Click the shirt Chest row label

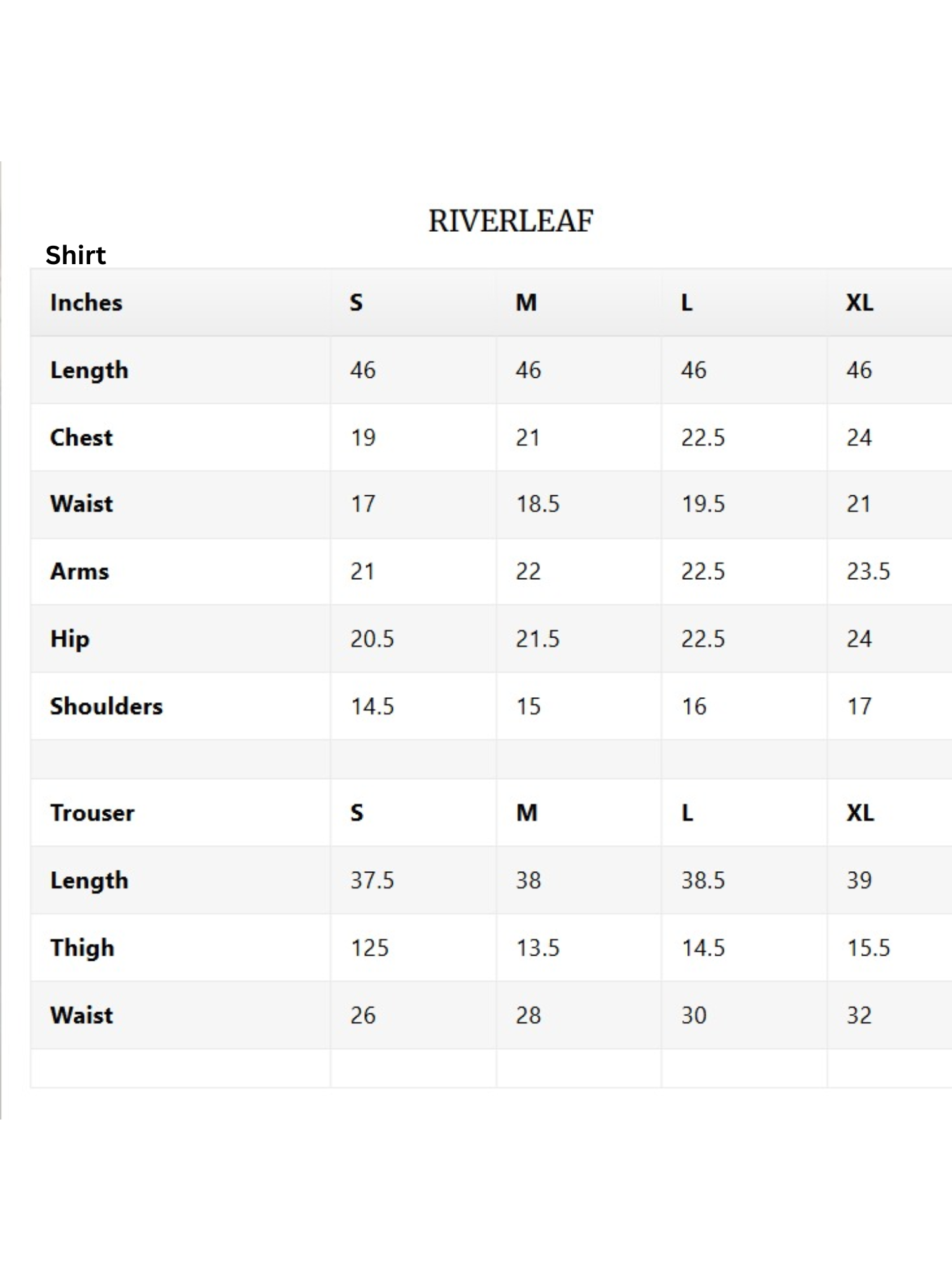(x=81, y=438)
